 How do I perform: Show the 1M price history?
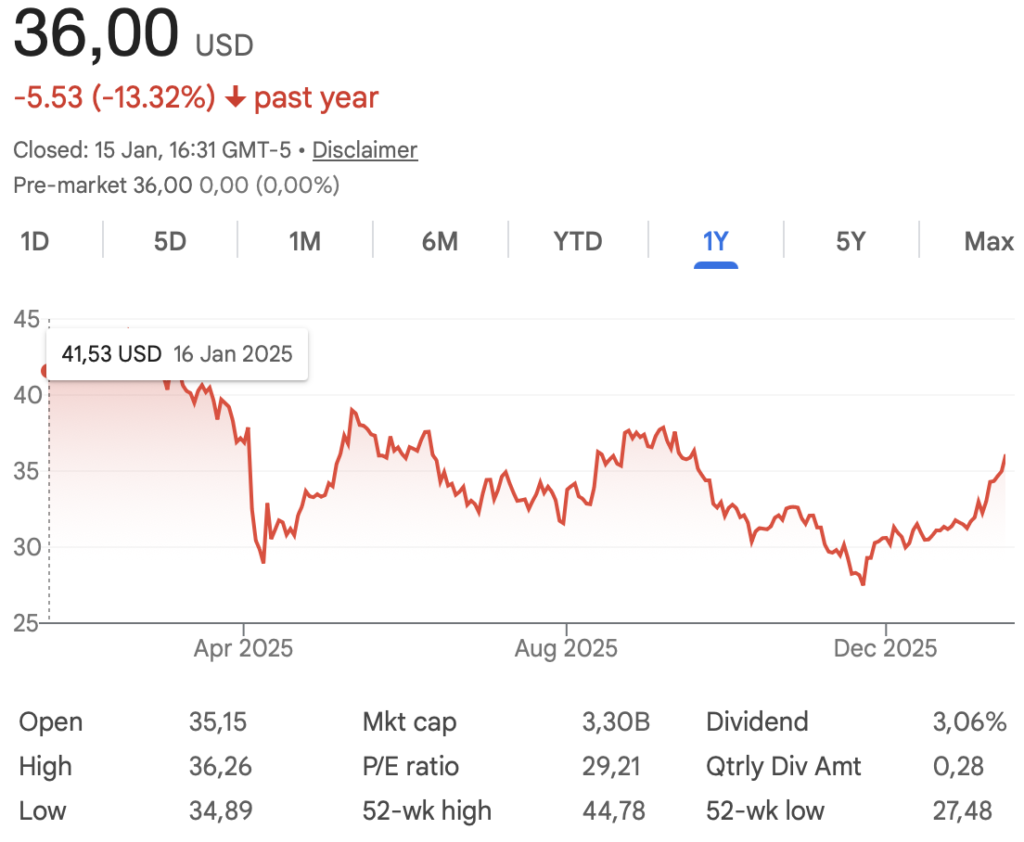[x=304, y=241]
